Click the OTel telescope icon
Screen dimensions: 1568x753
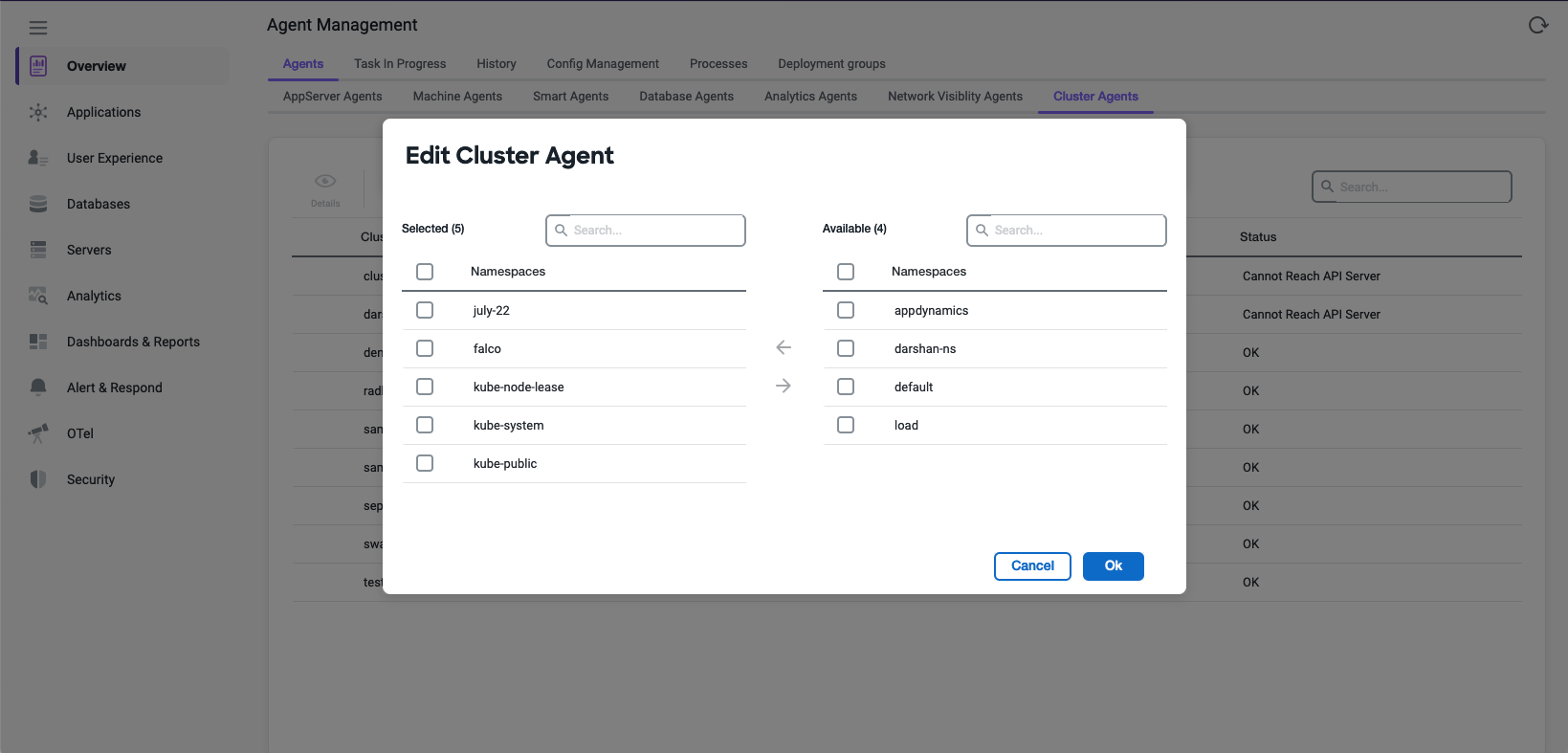tap(38, 433)
